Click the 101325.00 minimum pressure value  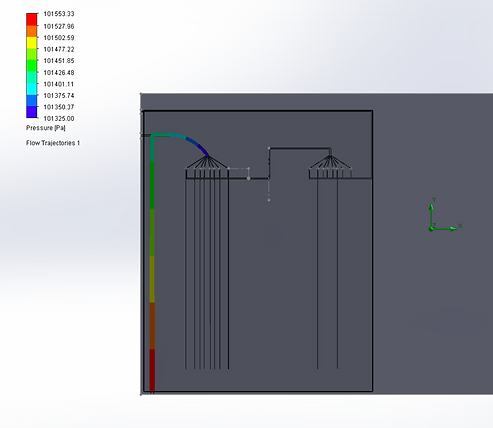(x=59, y=118)
